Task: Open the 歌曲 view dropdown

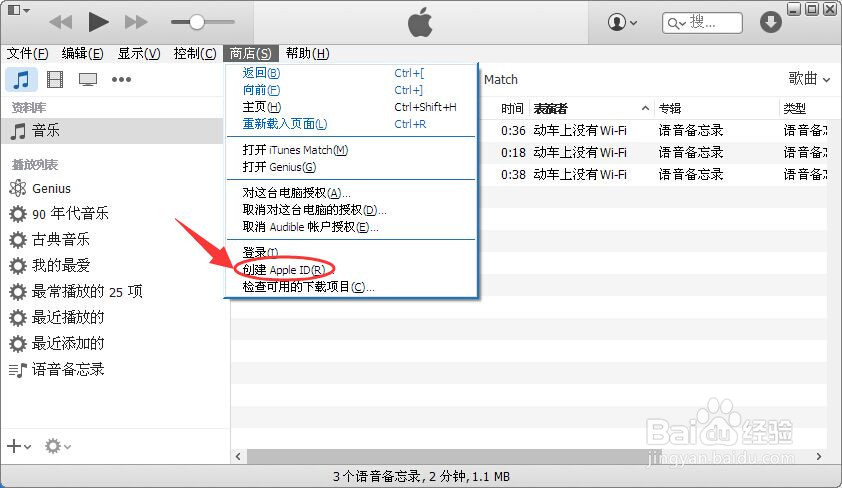Action: pyautogui.click(x=809, y=79)
